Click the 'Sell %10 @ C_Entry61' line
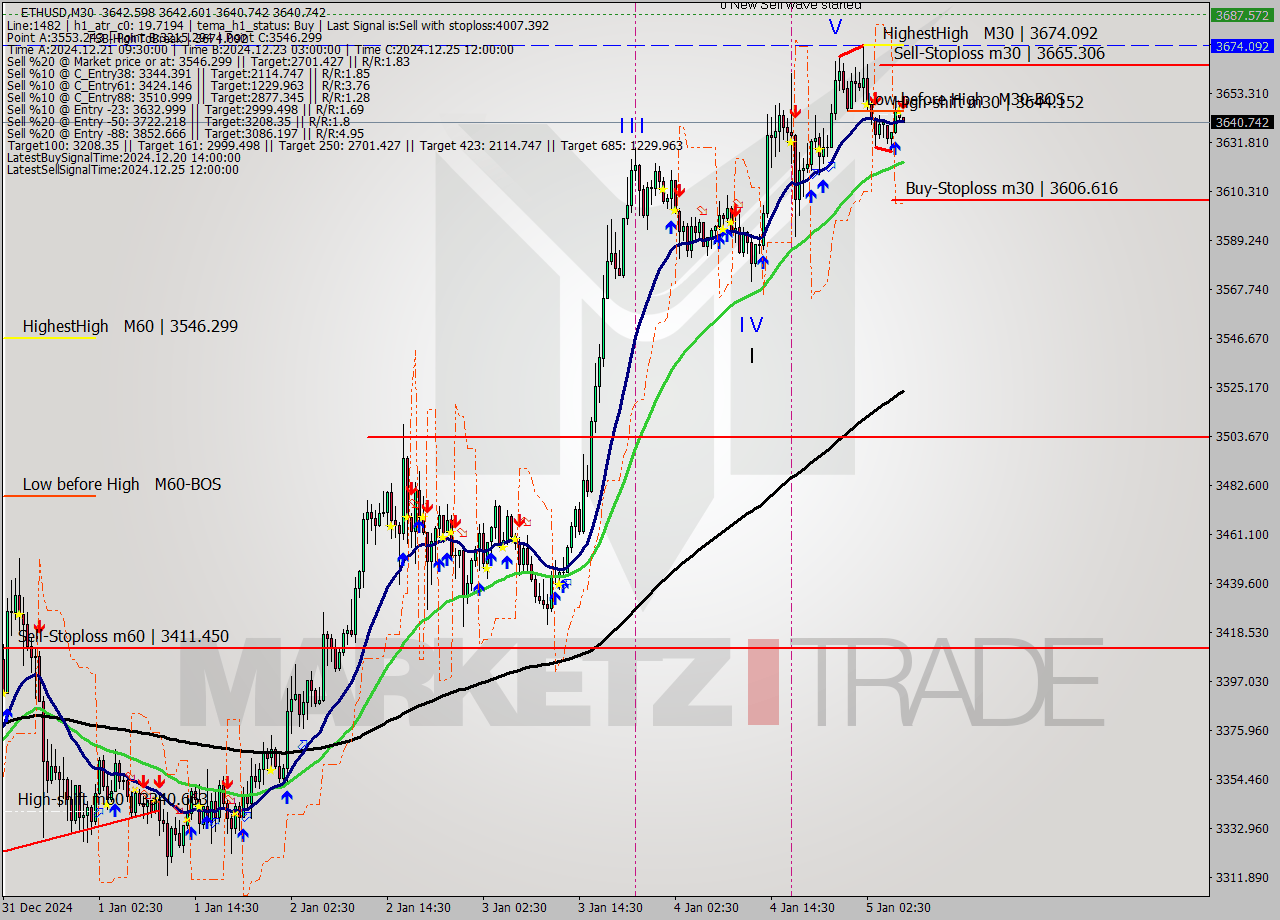The image size is (1280, 920). (188, 85)
